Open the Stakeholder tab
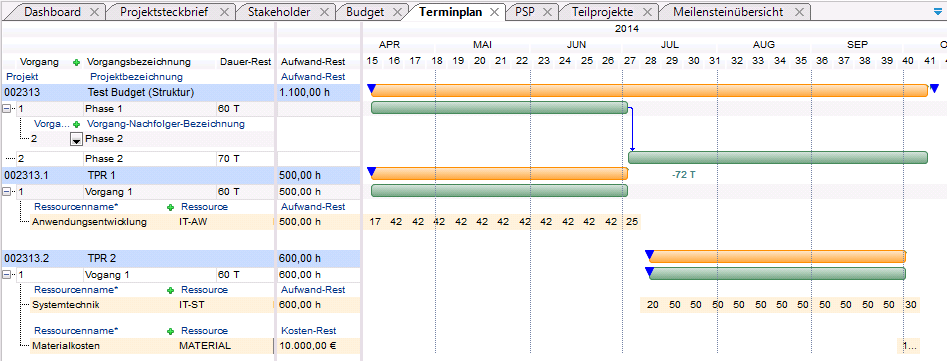The image size is (947, 361). pyautogui.click(x=278, y=11)
